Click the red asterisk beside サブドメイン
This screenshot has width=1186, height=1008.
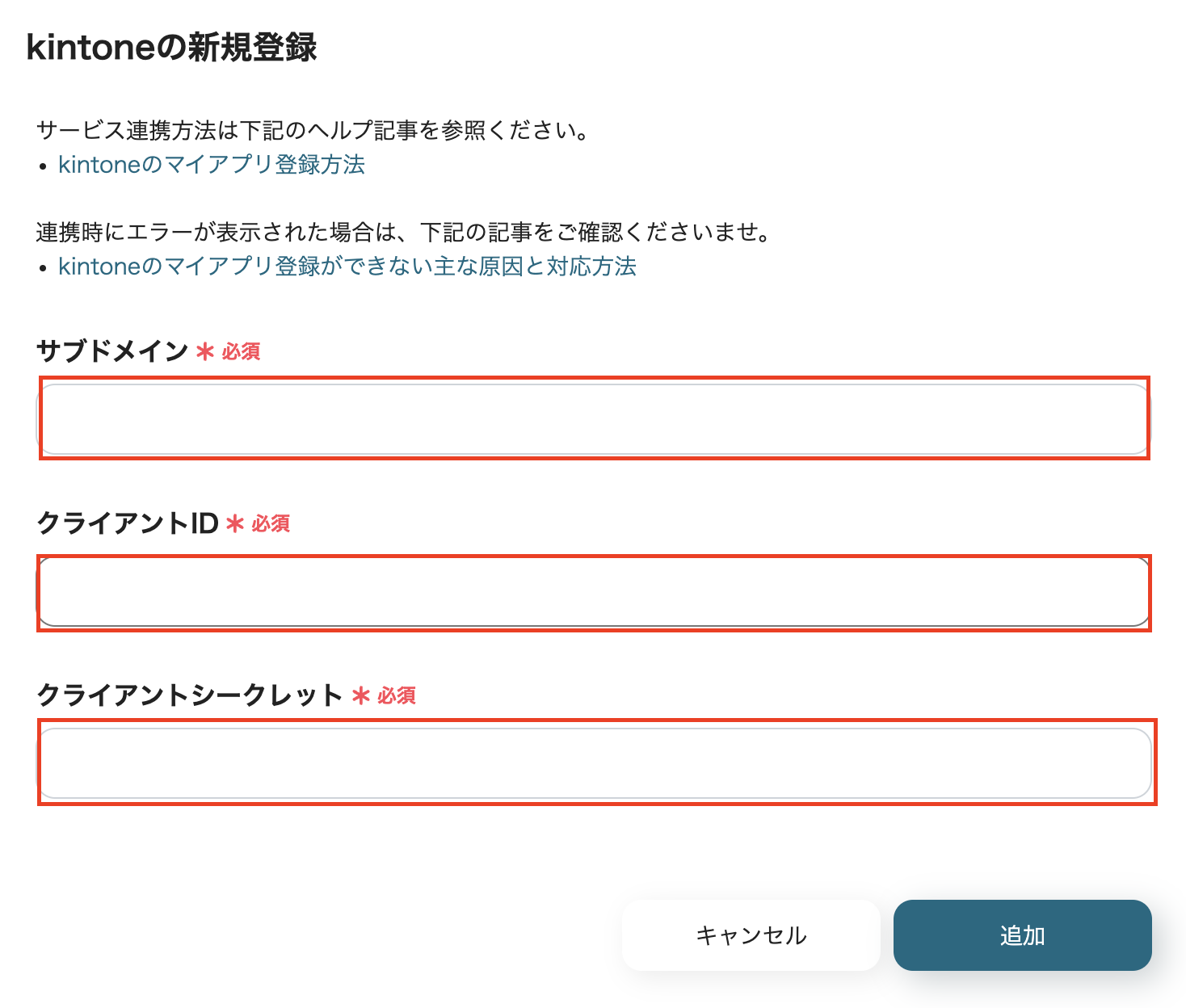pos(204,352)
